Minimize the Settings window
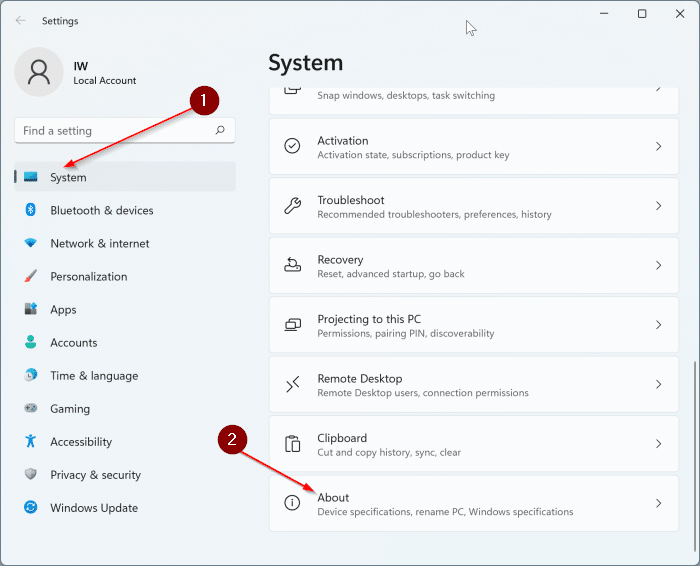 (x=604, y=14)
